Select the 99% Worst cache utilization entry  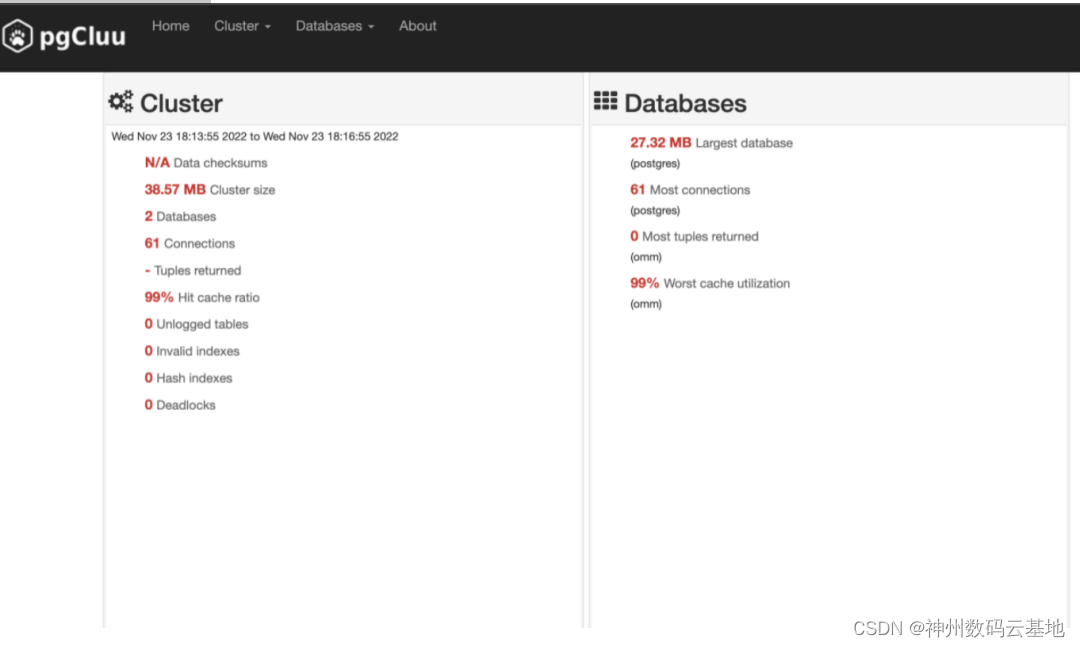point(710,283)
